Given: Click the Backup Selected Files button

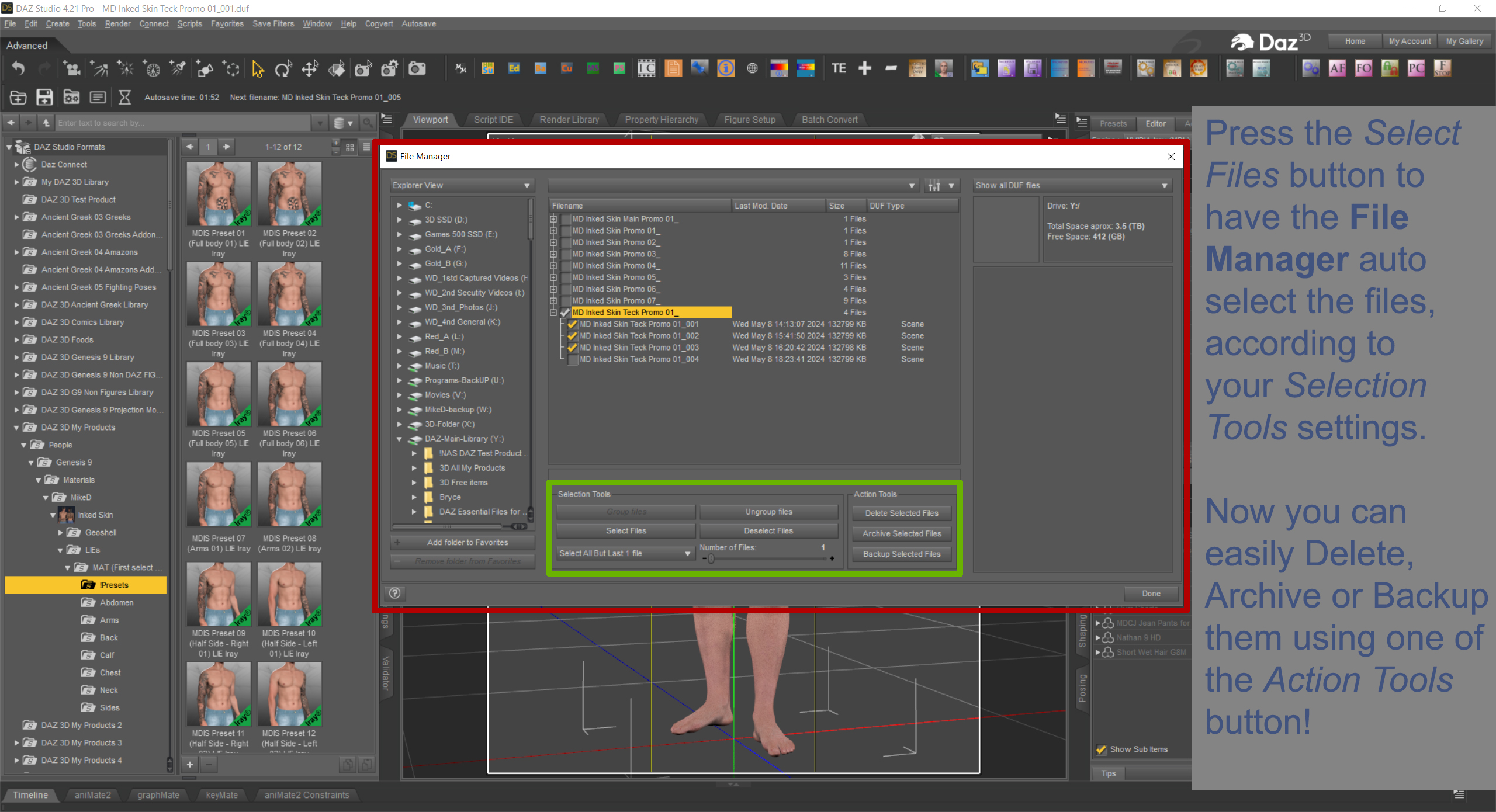Looking at the screenshot, I should 902,554.
